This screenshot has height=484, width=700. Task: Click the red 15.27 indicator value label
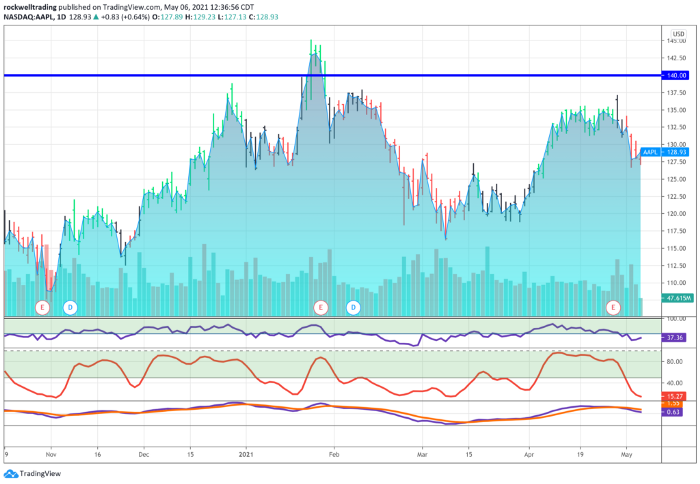click(675, 396)
